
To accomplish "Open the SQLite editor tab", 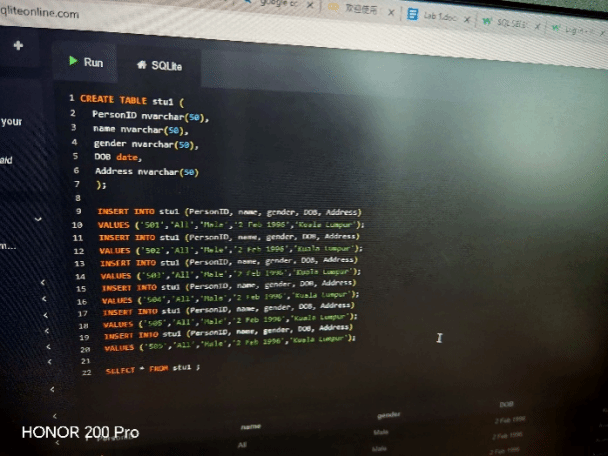I will coord(166,65).
